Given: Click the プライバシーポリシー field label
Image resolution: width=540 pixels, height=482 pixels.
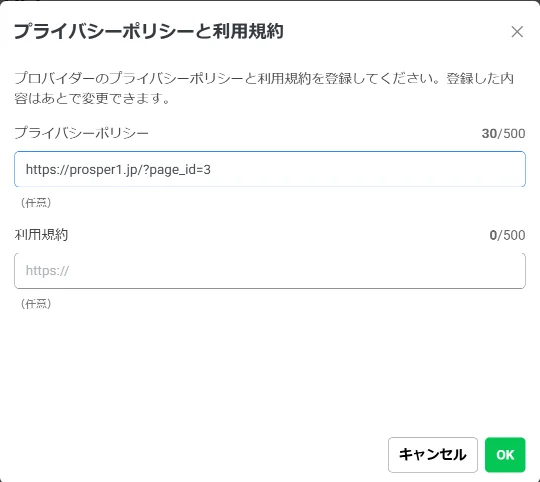Looking at the screenshot, I should [x=81, y=133].
